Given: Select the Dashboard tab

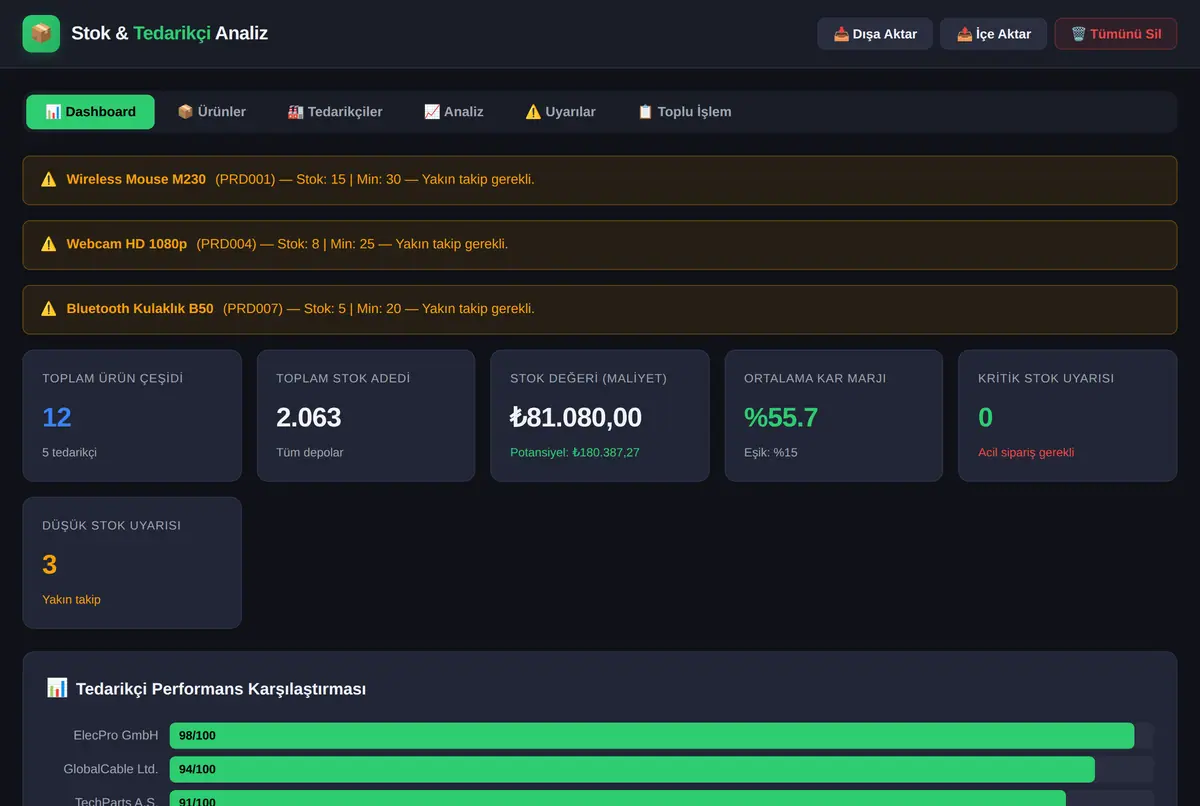Looking at the screenshot, I should pyautogui.click(x=91, y=112).
